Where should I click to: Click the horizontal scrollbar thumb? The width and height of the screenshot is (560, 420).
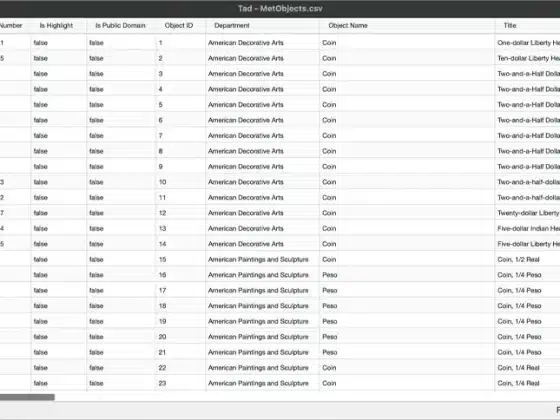tap(27, 397)
